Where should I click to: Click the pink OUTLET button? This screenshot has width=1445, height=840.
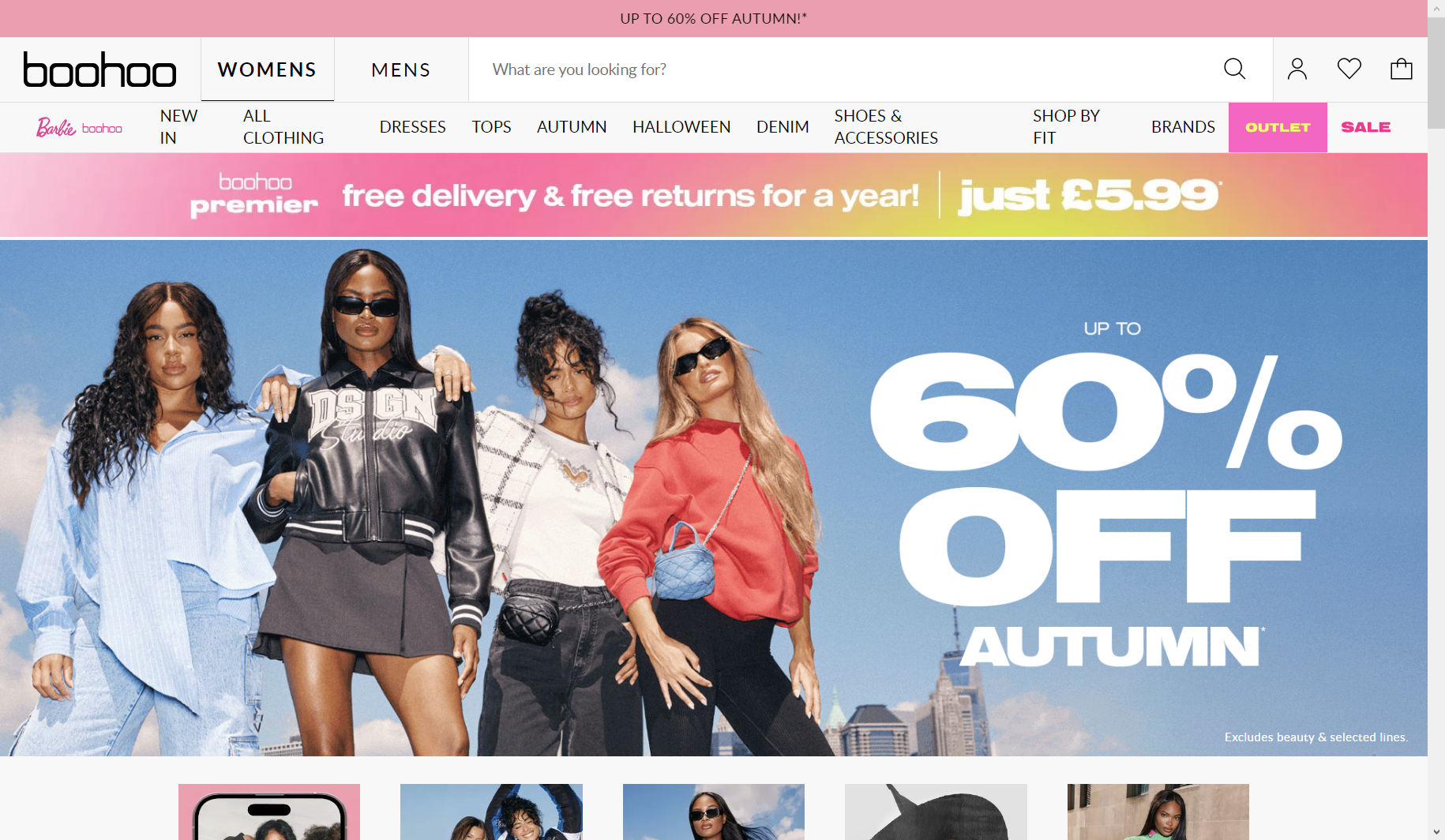click(1278, 127)
